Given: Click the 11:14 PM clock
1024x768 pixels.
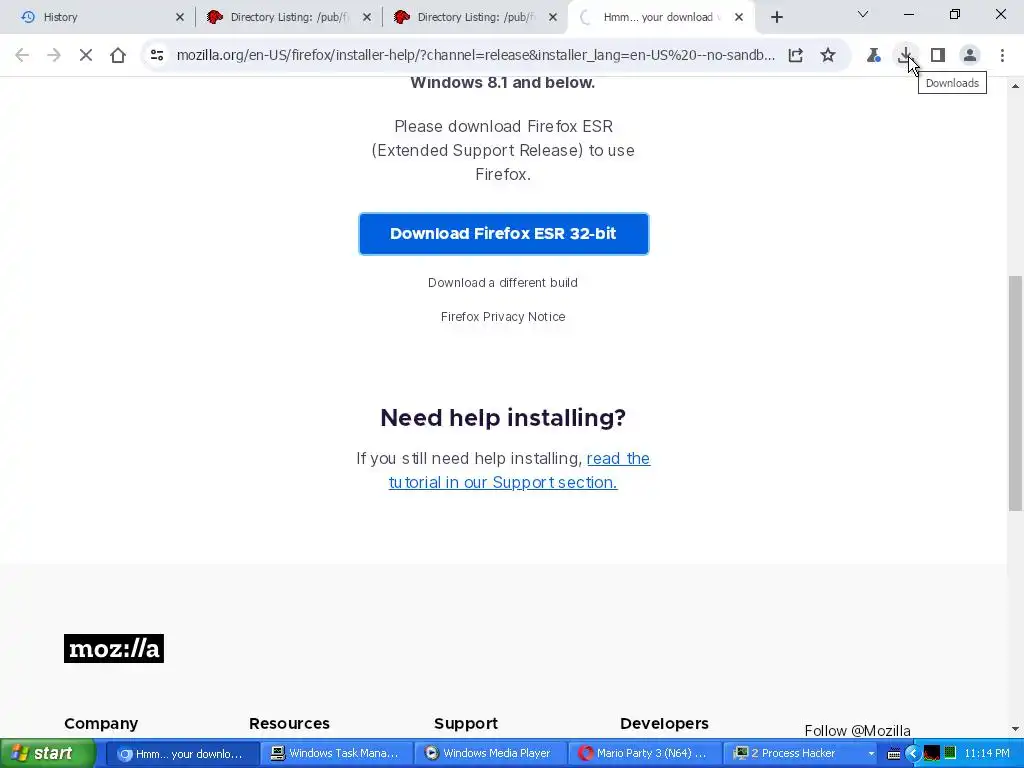Looking at the screenshot, I should (987, 754).
